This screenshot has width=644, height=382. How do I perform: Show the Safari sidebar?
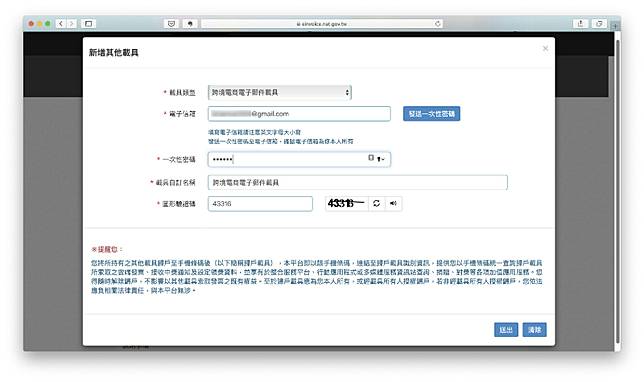point(88,24)
